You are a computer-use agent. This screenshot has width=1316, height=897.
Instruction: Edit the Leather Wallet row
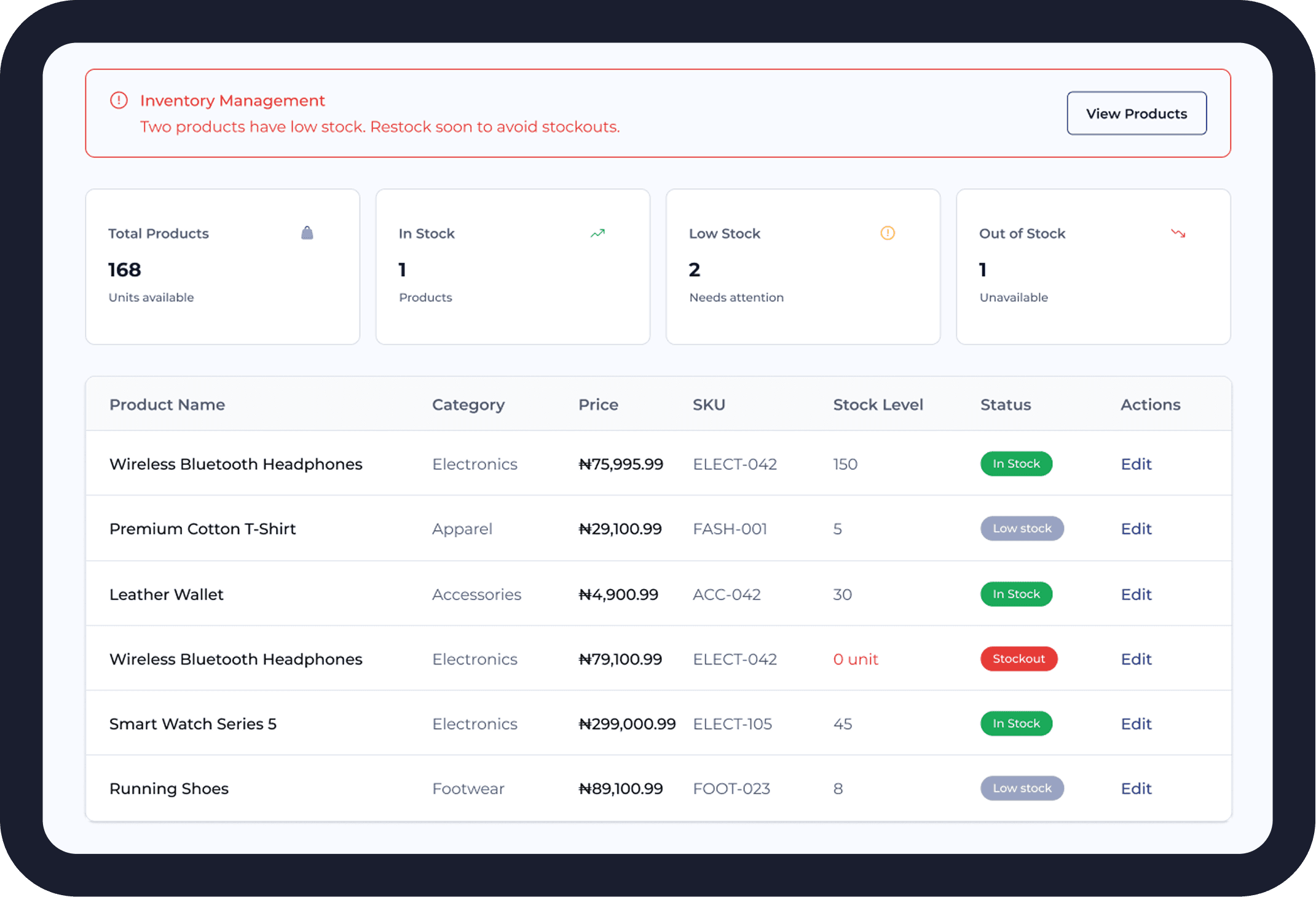[x=1136, y=595]
